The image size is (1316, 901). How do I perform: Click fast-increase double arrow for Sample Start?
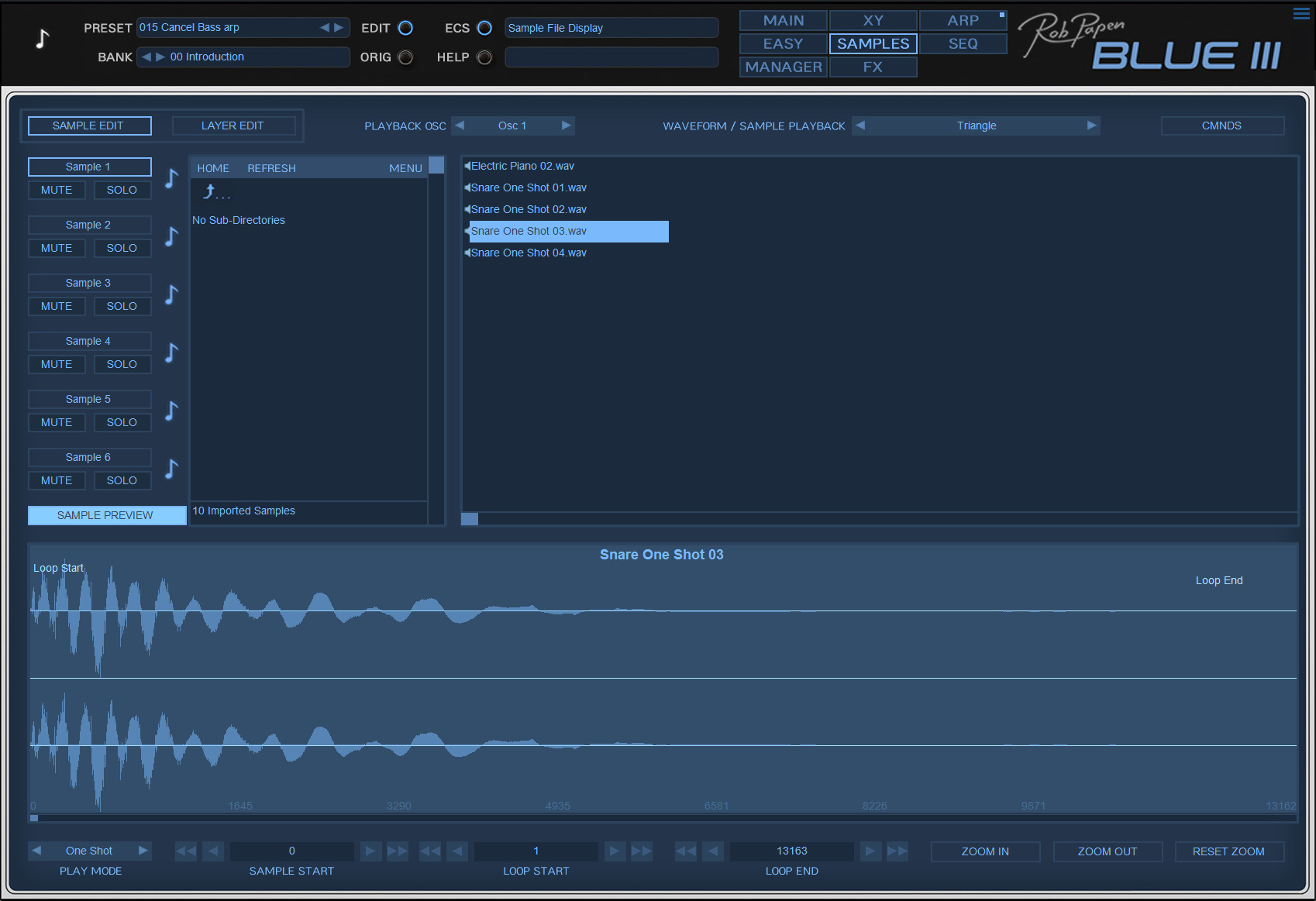click(398, 851)
